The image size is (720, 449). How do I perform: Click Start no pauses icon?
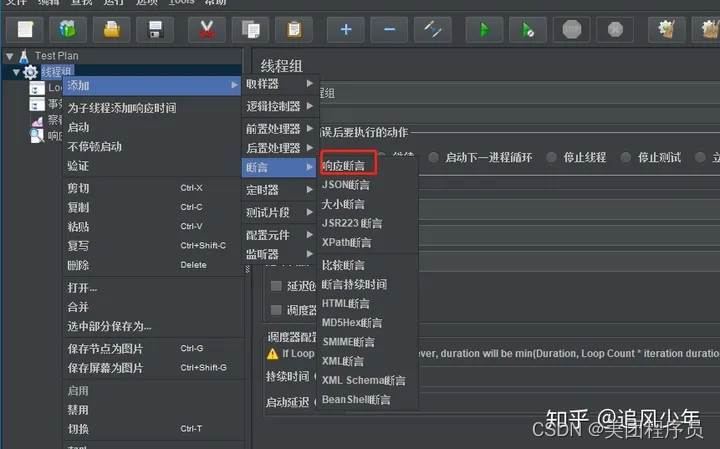[528, 30]
